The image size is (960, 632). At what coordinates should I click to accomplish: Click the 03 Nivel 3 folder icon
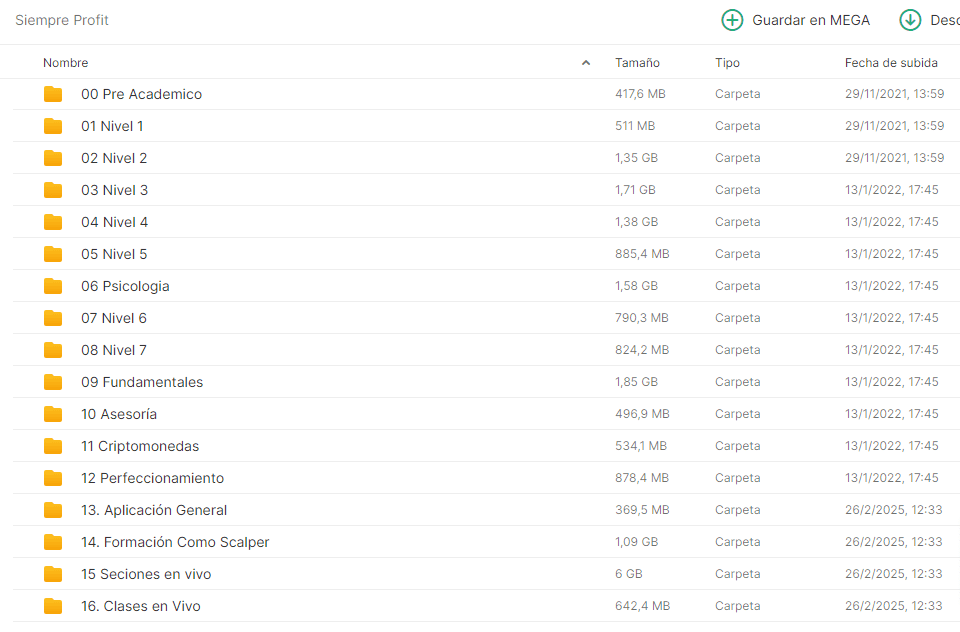coord(53,190)
